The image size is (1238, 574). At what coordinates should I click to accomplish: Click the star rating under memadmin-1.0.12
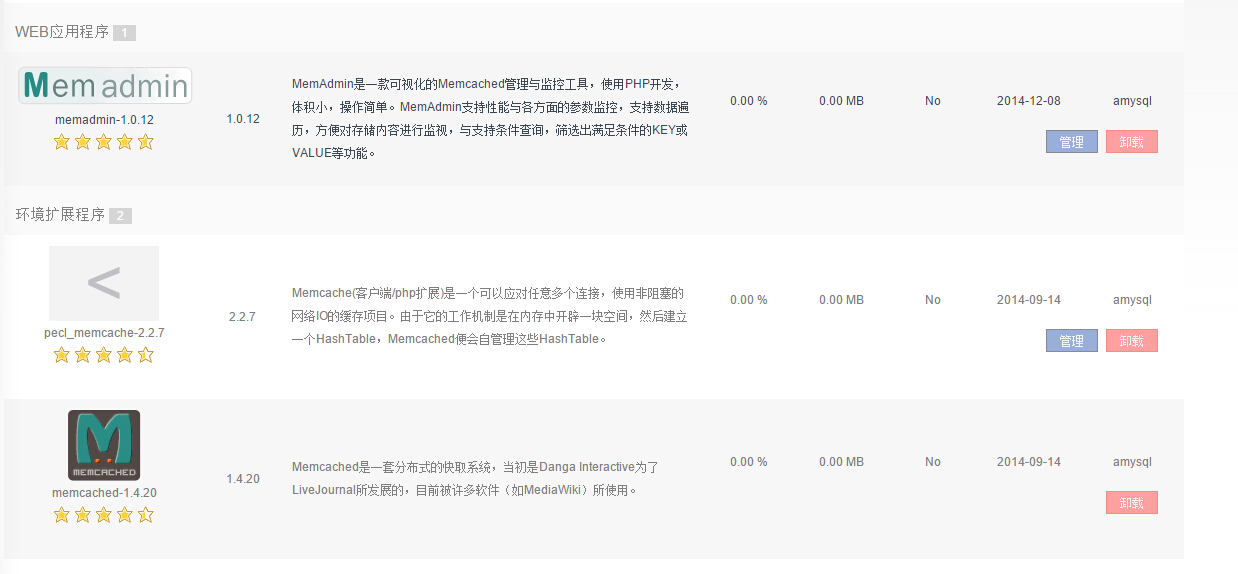coord(104,142)
